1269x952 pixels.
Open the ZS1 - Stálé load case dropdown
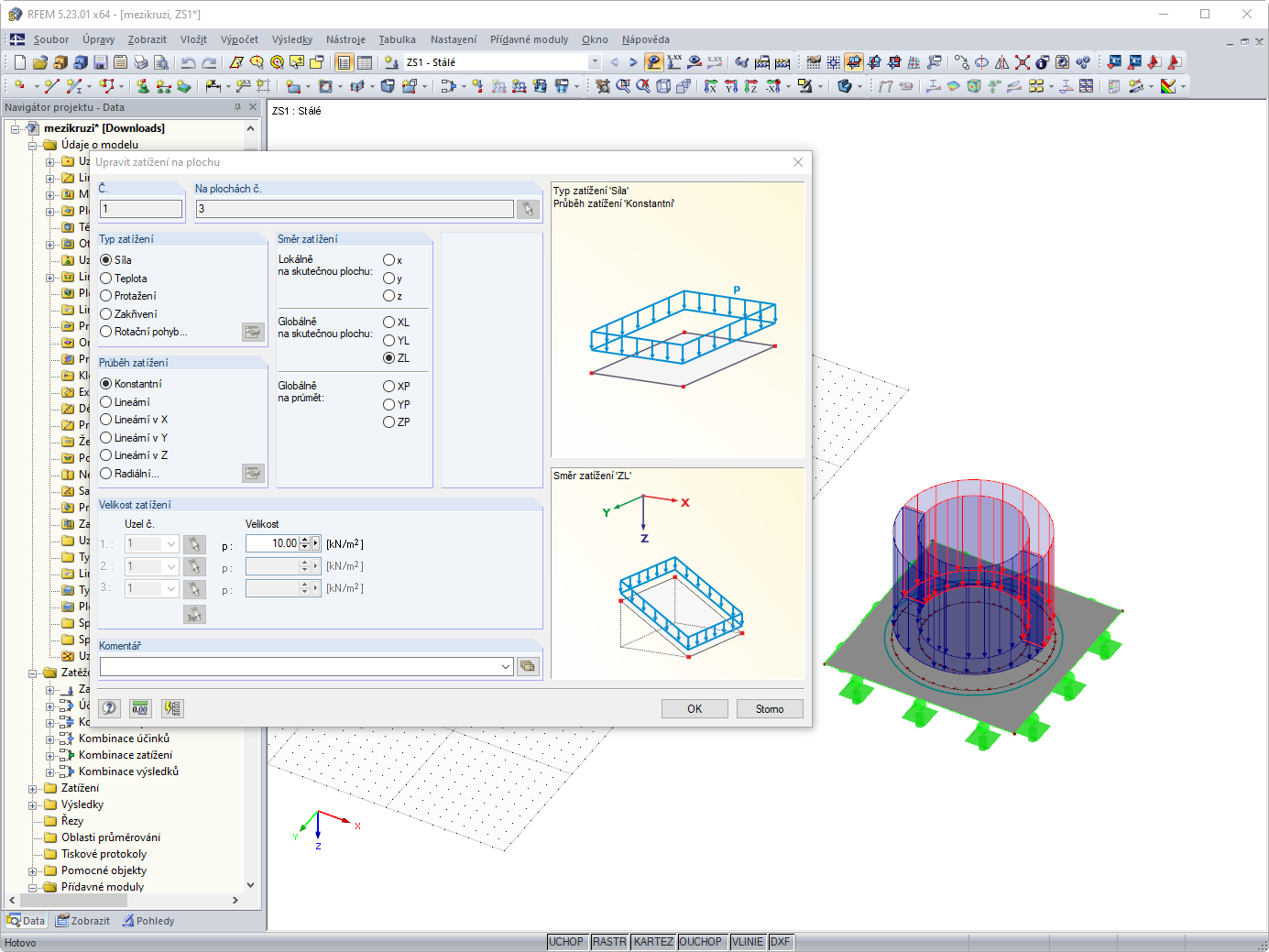click(595, 62)
